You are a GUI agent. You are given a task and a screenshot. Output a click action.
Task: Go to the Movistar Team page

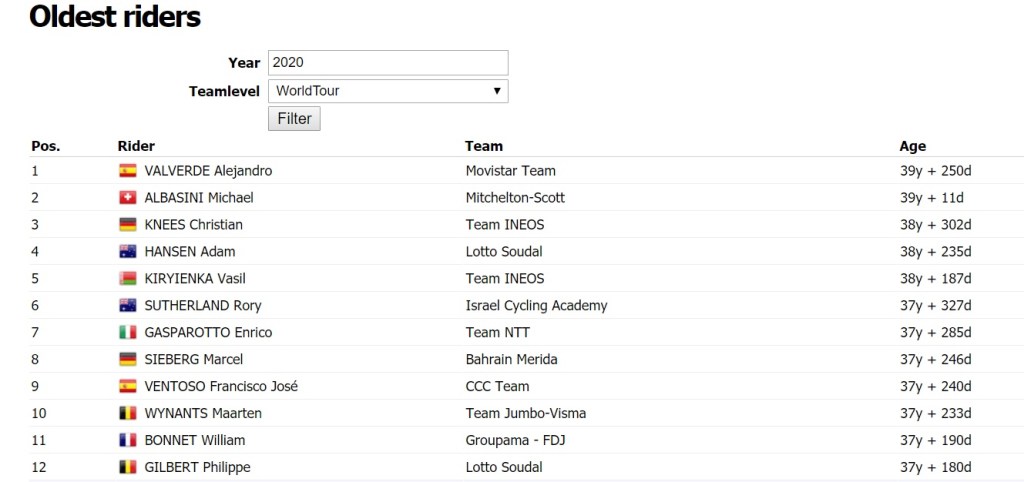[x=510, y=171]
